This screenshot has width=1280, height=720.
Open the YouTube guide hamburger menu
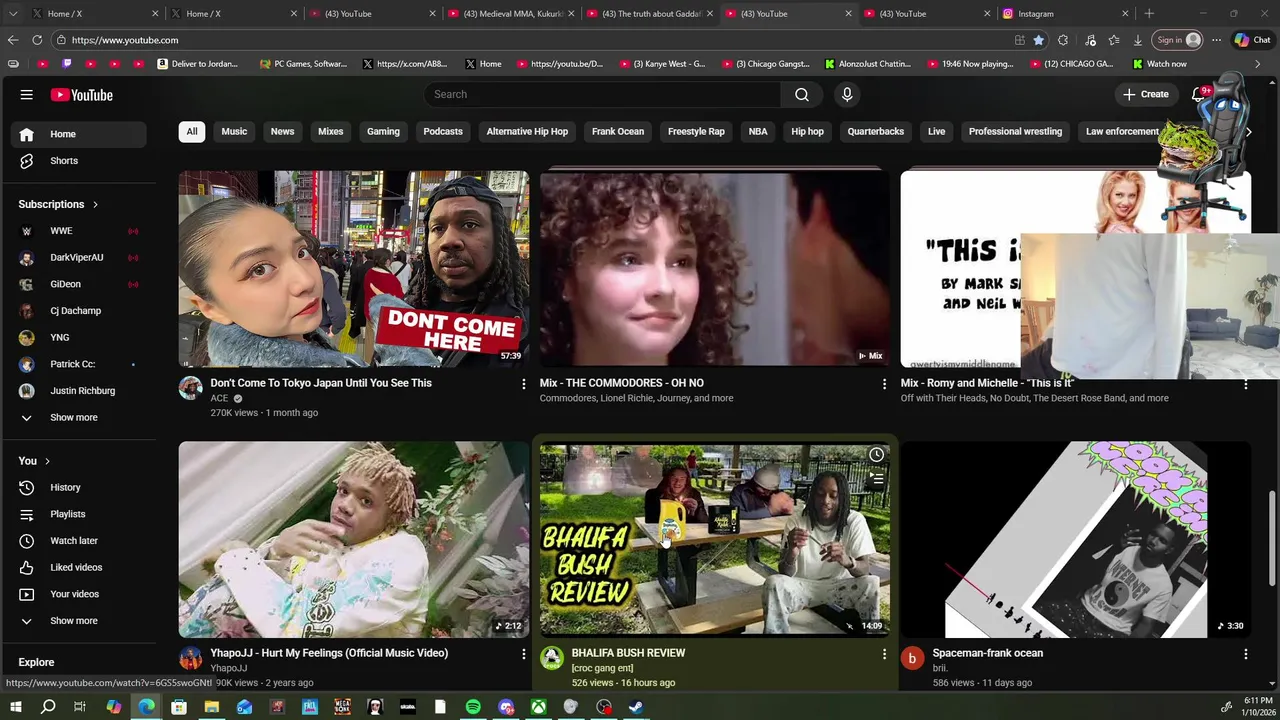[27, 95]
